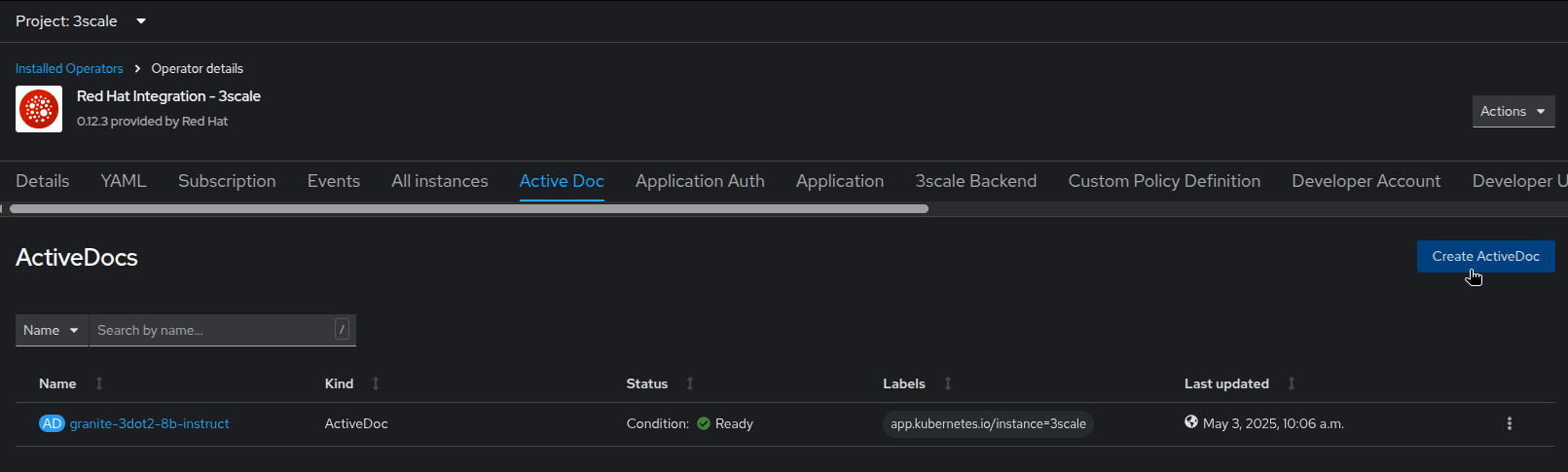Click the ActiveDoc kind cell text
Viewport: 1568px width, 472px height.
pos(356,424)
